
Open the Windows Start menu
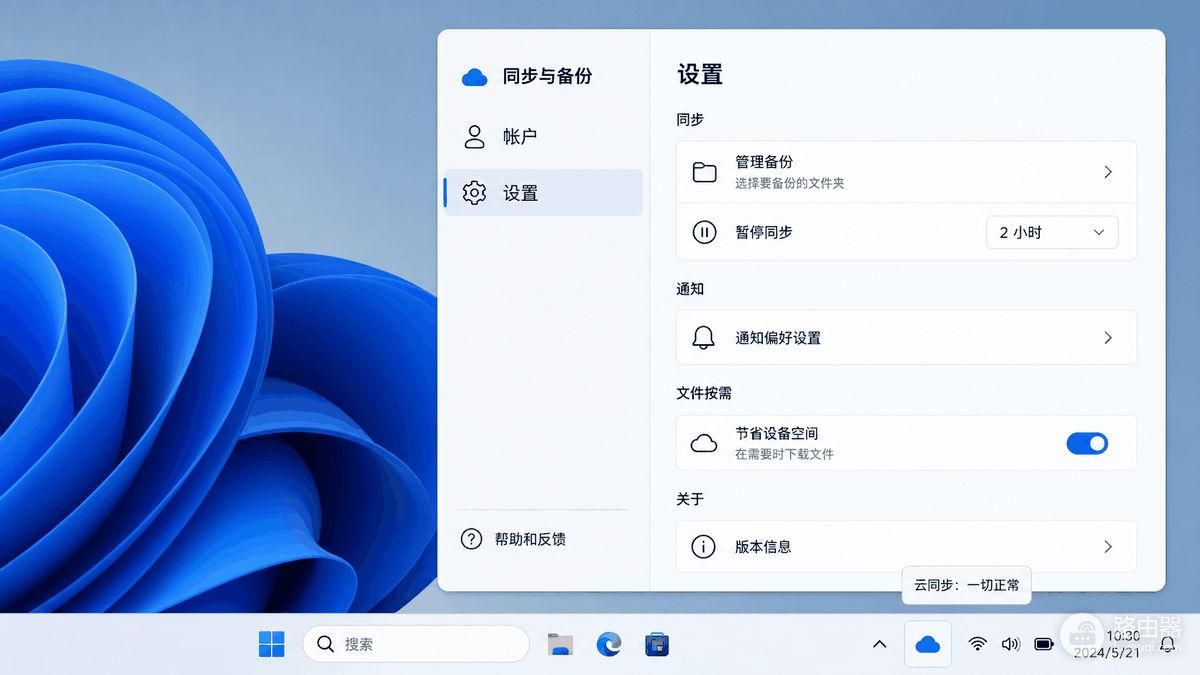tap(271, 644)
